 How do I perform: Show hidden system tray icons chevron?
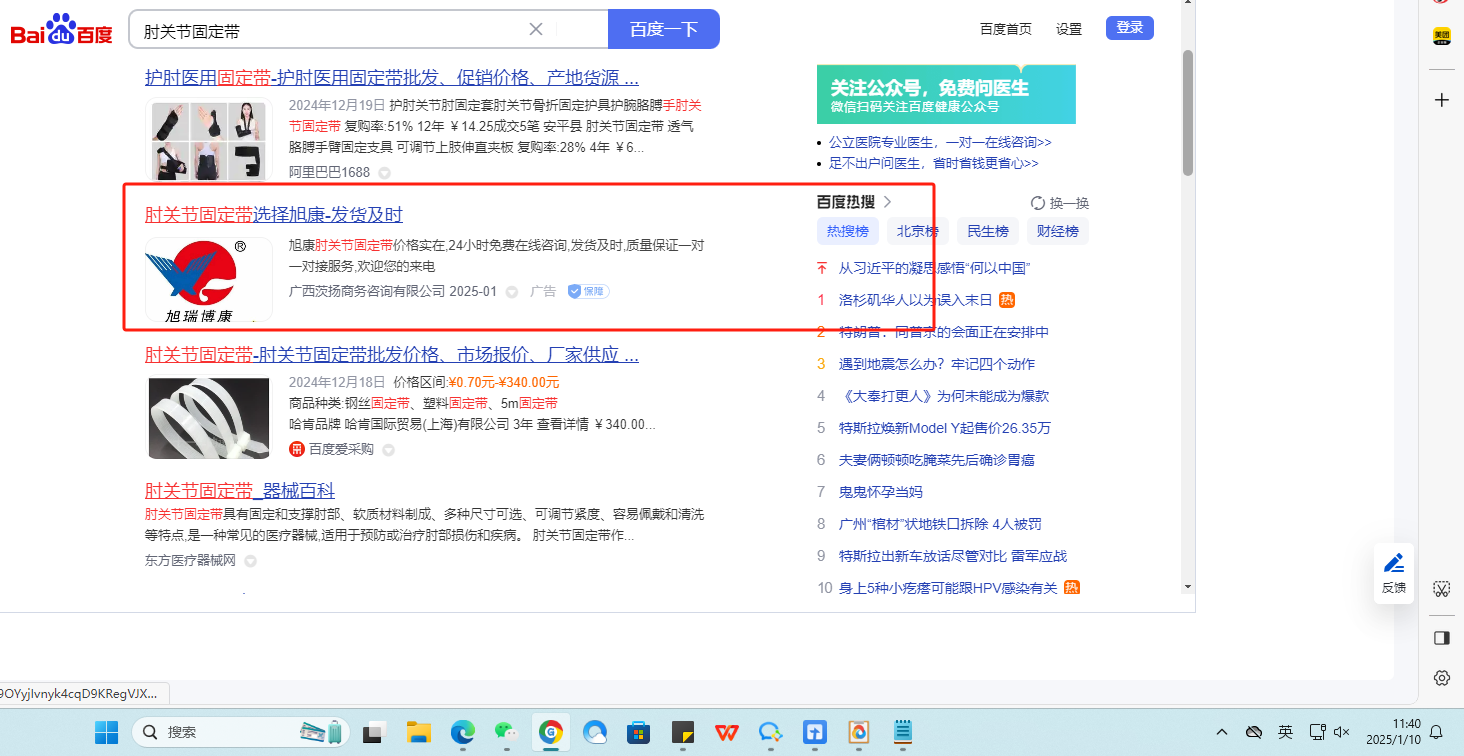coord(1222,732)
